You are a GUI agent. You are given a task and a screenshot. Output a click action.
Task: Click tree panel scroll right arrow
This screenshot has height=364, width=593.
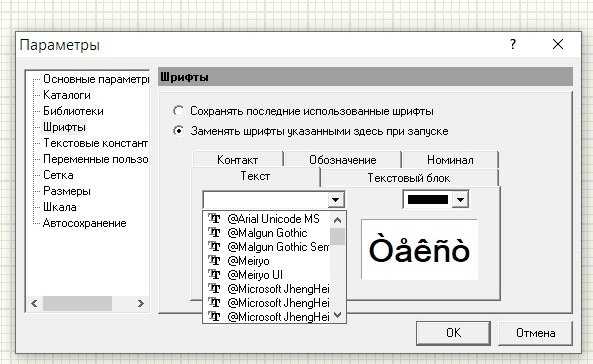[x=141, y=303]
